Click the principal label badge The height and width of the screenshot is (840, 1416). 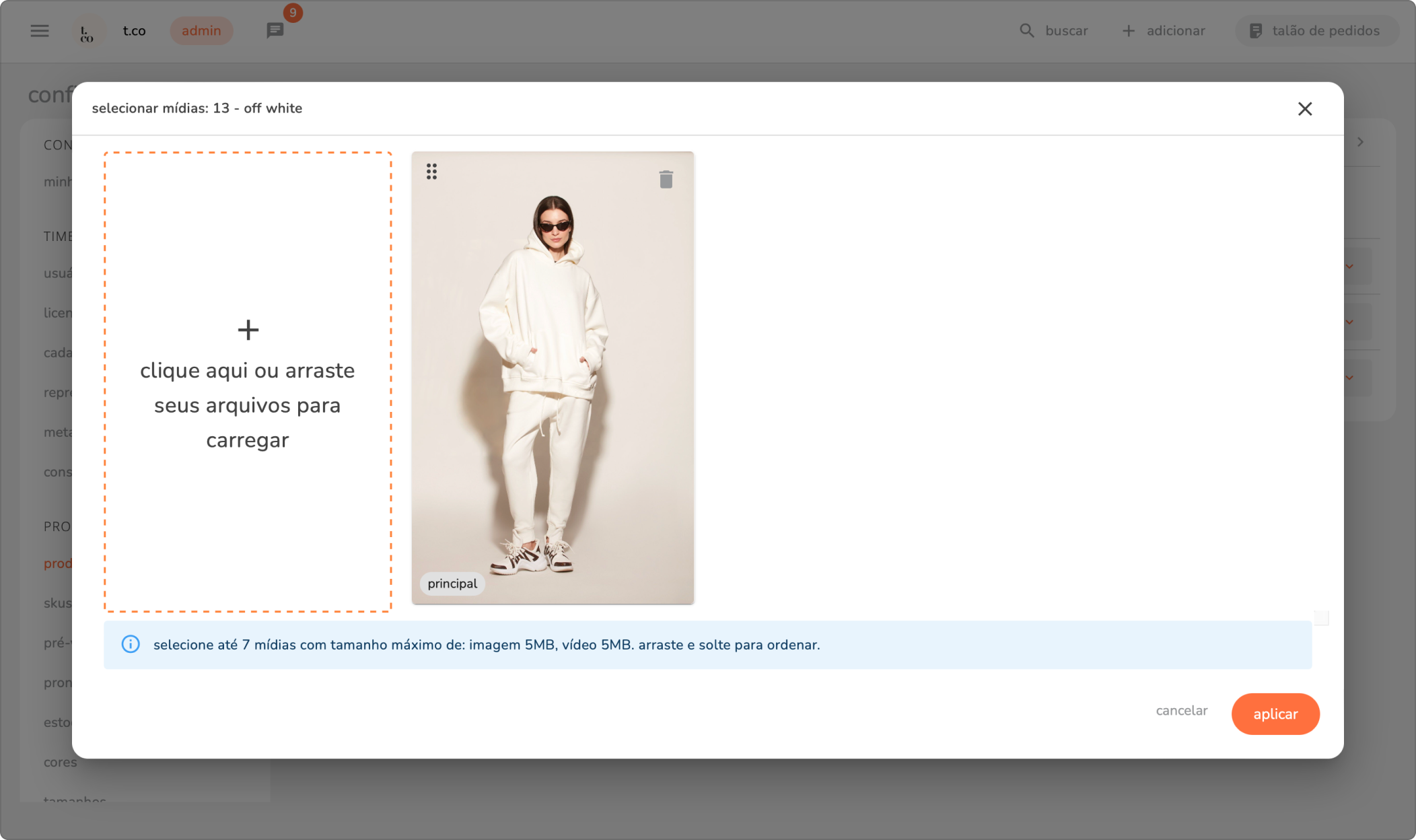coord(452,584)
